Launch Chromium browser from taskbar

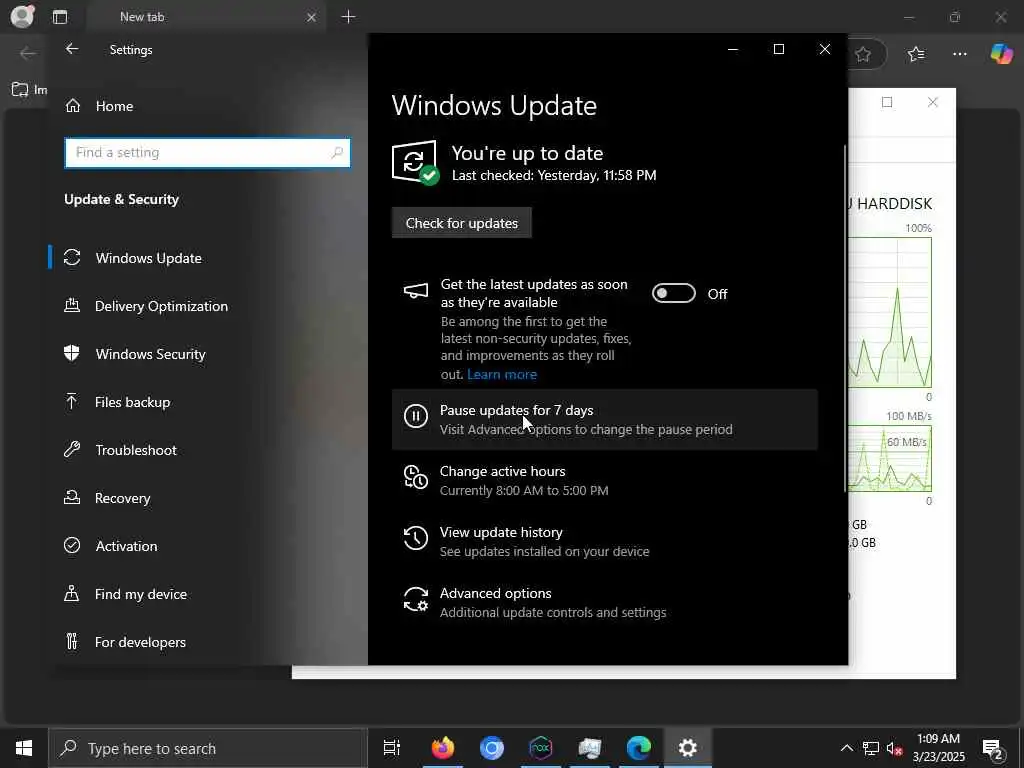[491, 748]
